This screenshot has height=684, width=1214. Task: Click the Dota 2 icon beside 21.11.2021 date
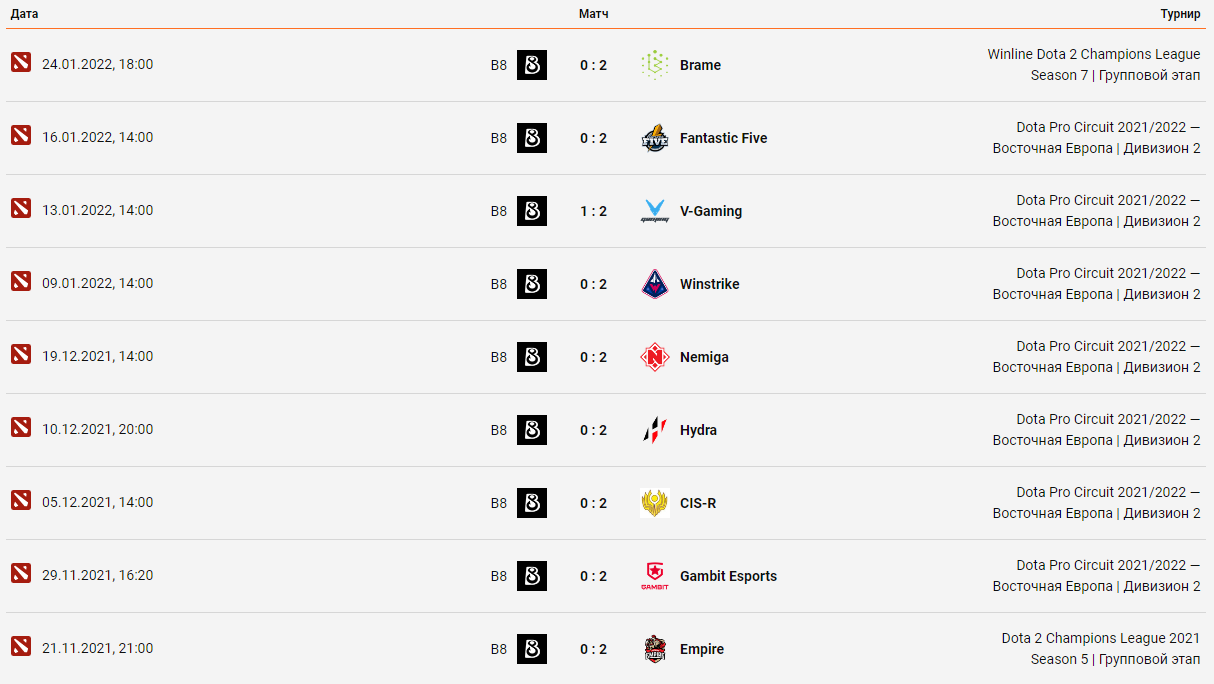[x=21, y=646]
